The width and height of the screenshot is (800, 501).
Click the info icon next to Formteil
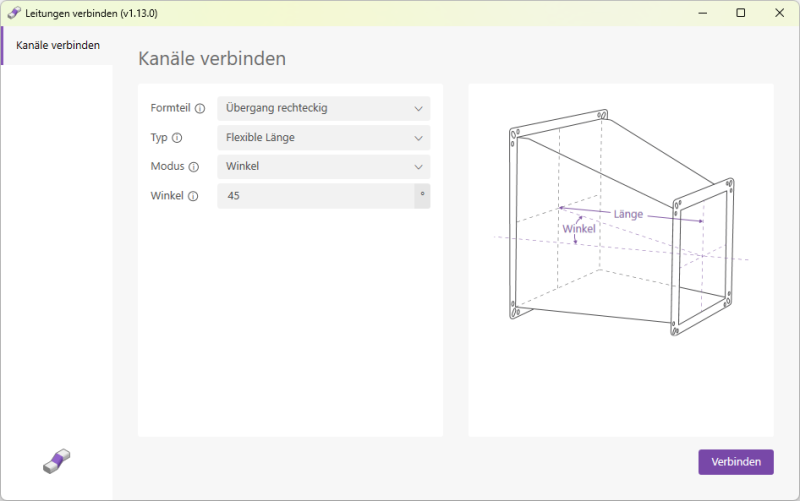click(200, 108)
